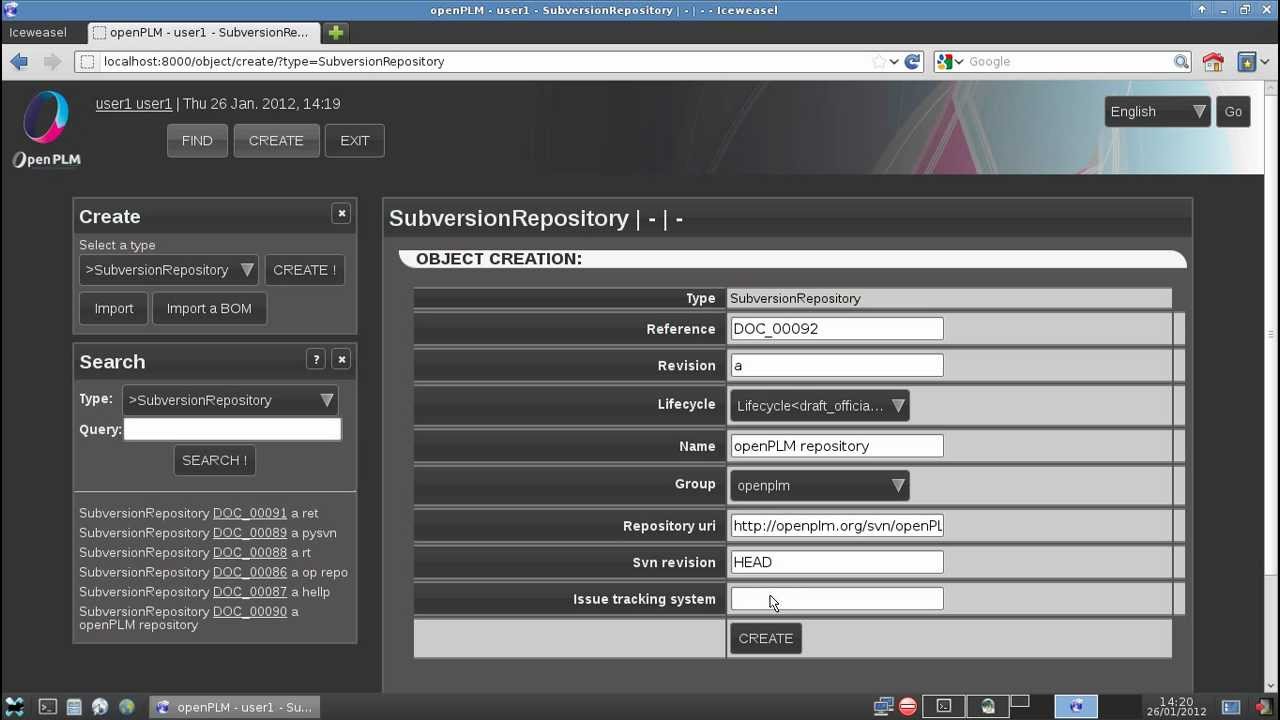Close the Create panel
This screenshot has height=720, width=1280.
[341, 213]
